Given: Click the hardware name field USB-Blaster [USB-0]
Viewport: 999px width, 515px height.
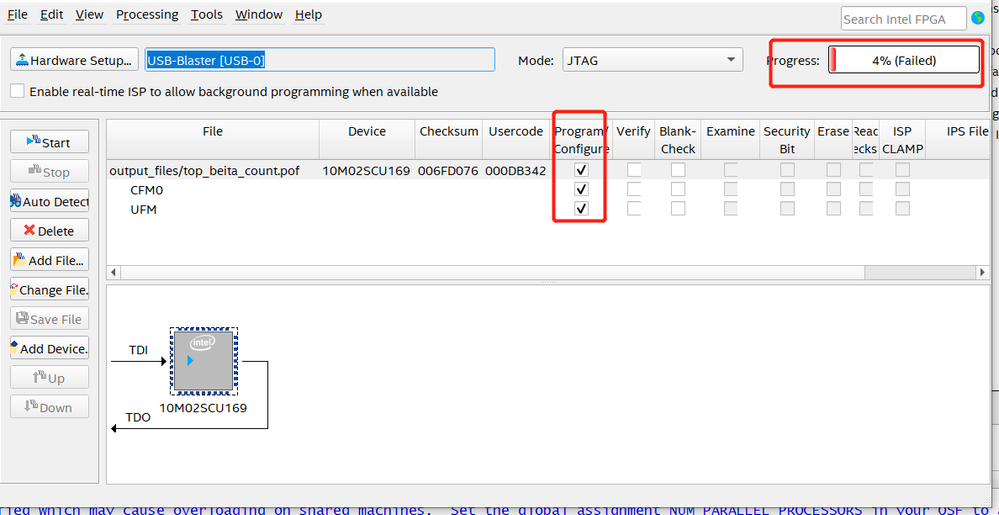Looking at the screenshot, I should 320,60.
